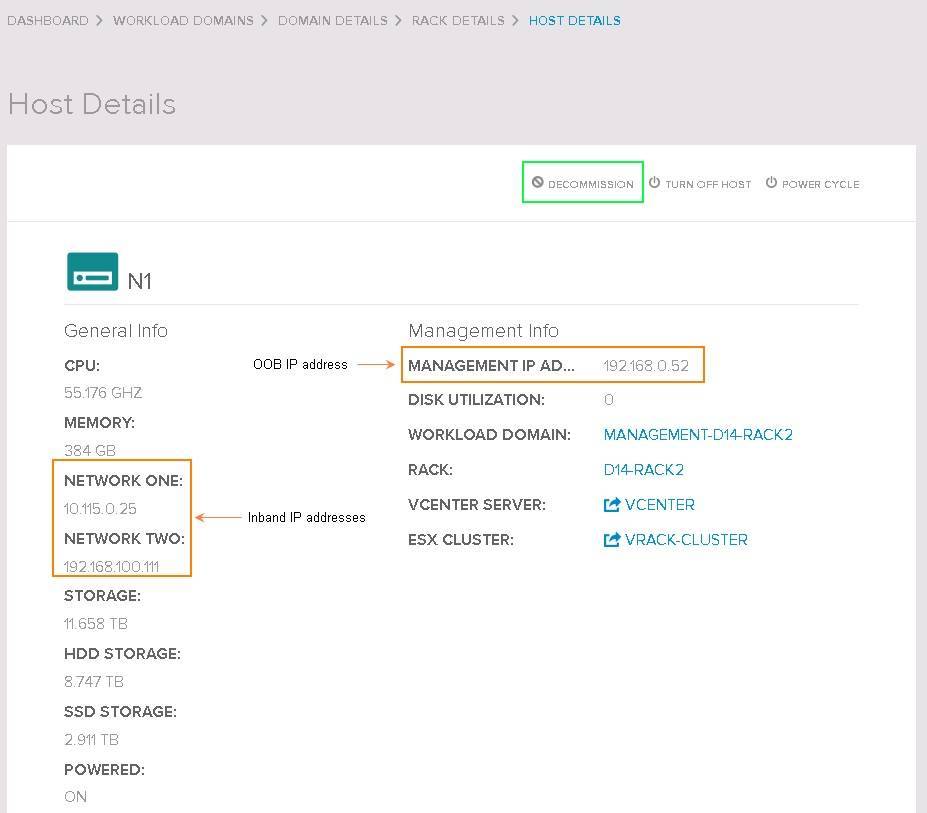Viewport: 927px width, 813px height.
Task: Click the HDD STORAGE label
Action: pyautogui.click(x=122, y=653)
